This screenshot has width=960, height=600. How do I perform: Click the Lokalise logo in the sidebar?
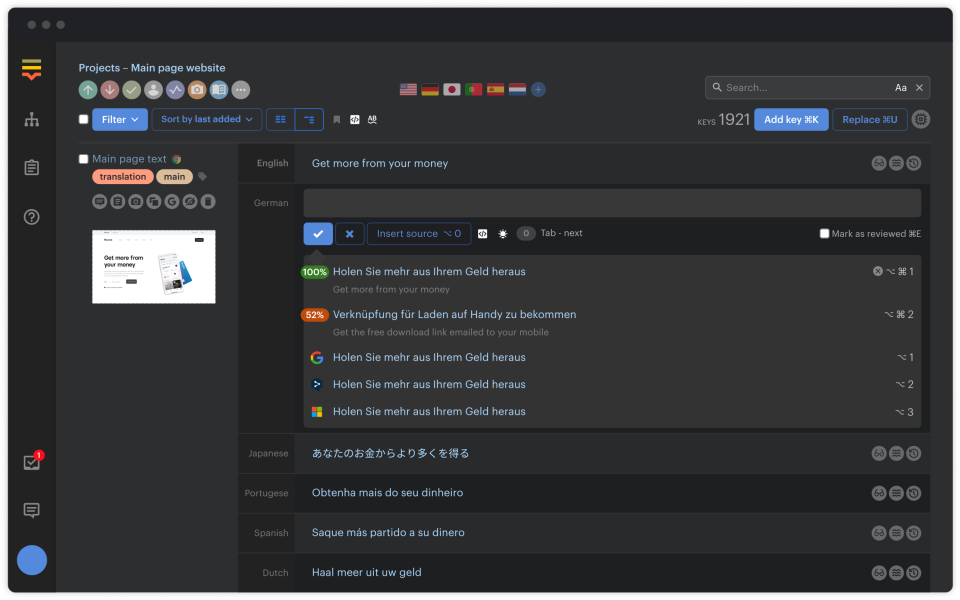[31, 69]
